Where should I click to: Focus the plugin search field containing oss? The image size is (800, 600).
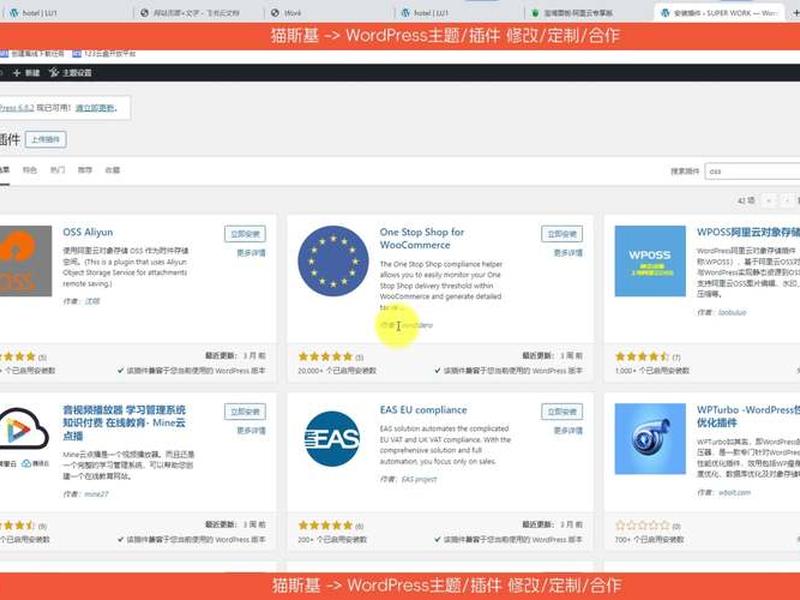(x=753, y=171)
